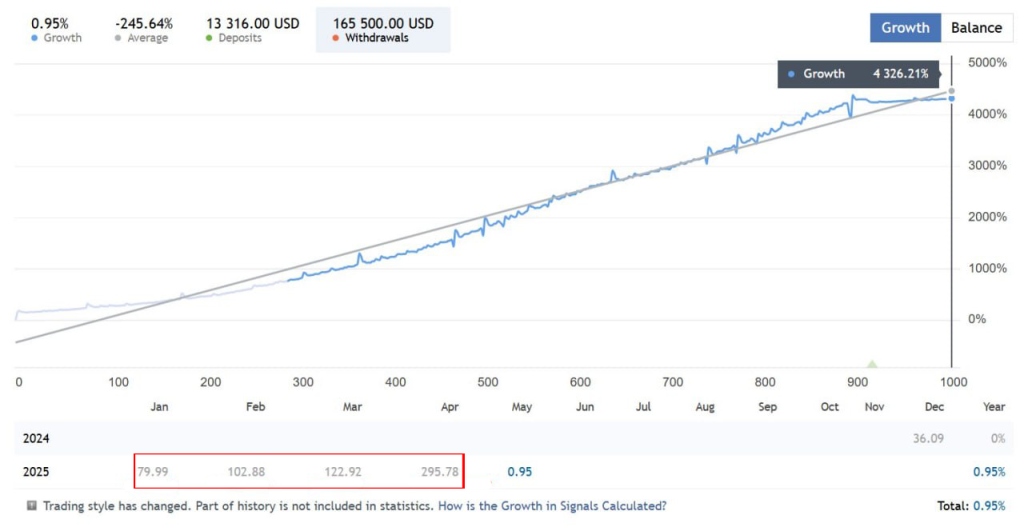The width and height of the screenshot is (1024, 531).
Task: Click the gray Average line endpoint dot
Action: 951,91
